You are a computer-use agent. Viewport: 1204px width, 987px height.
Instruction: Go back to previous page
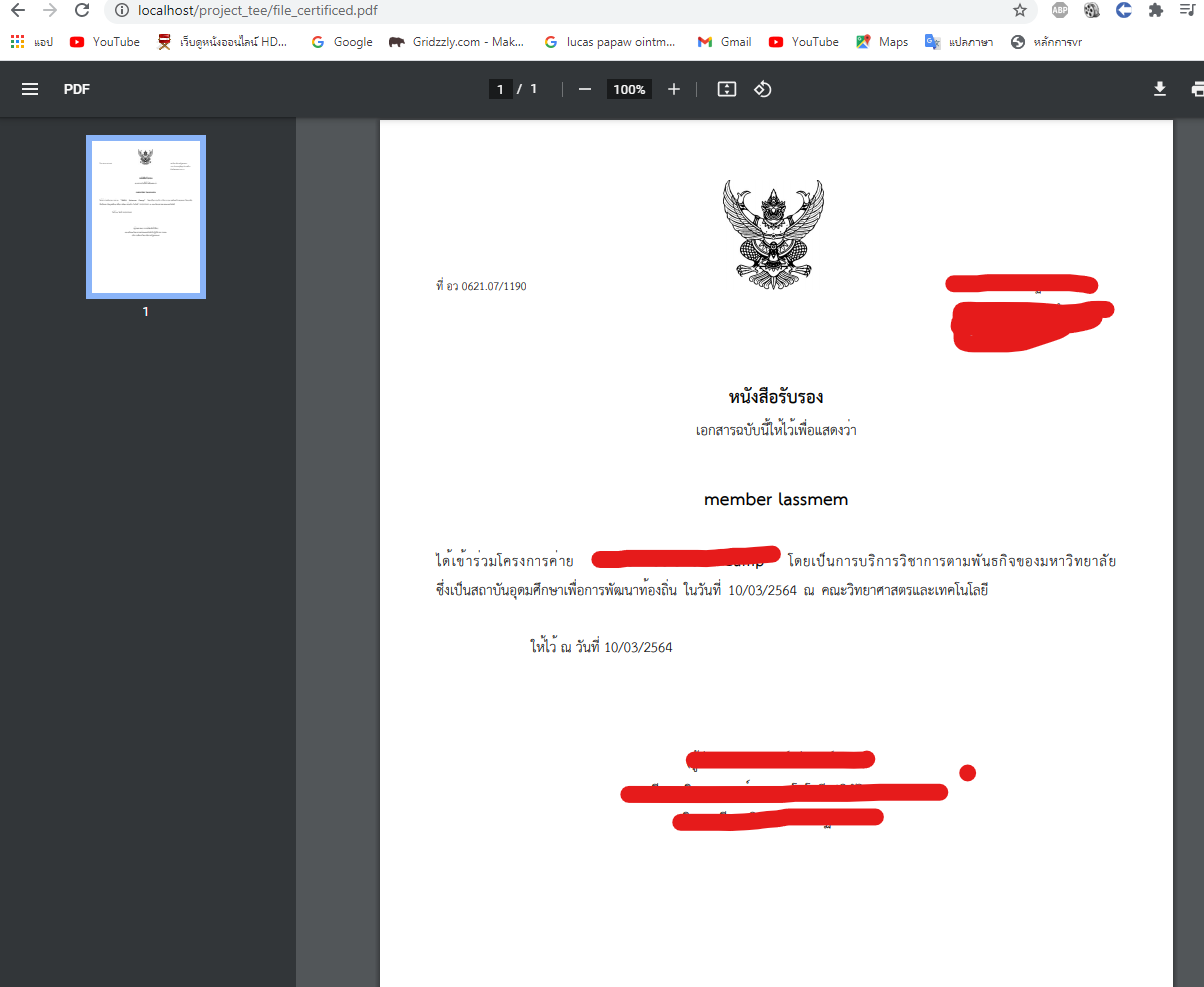(17, 10)
